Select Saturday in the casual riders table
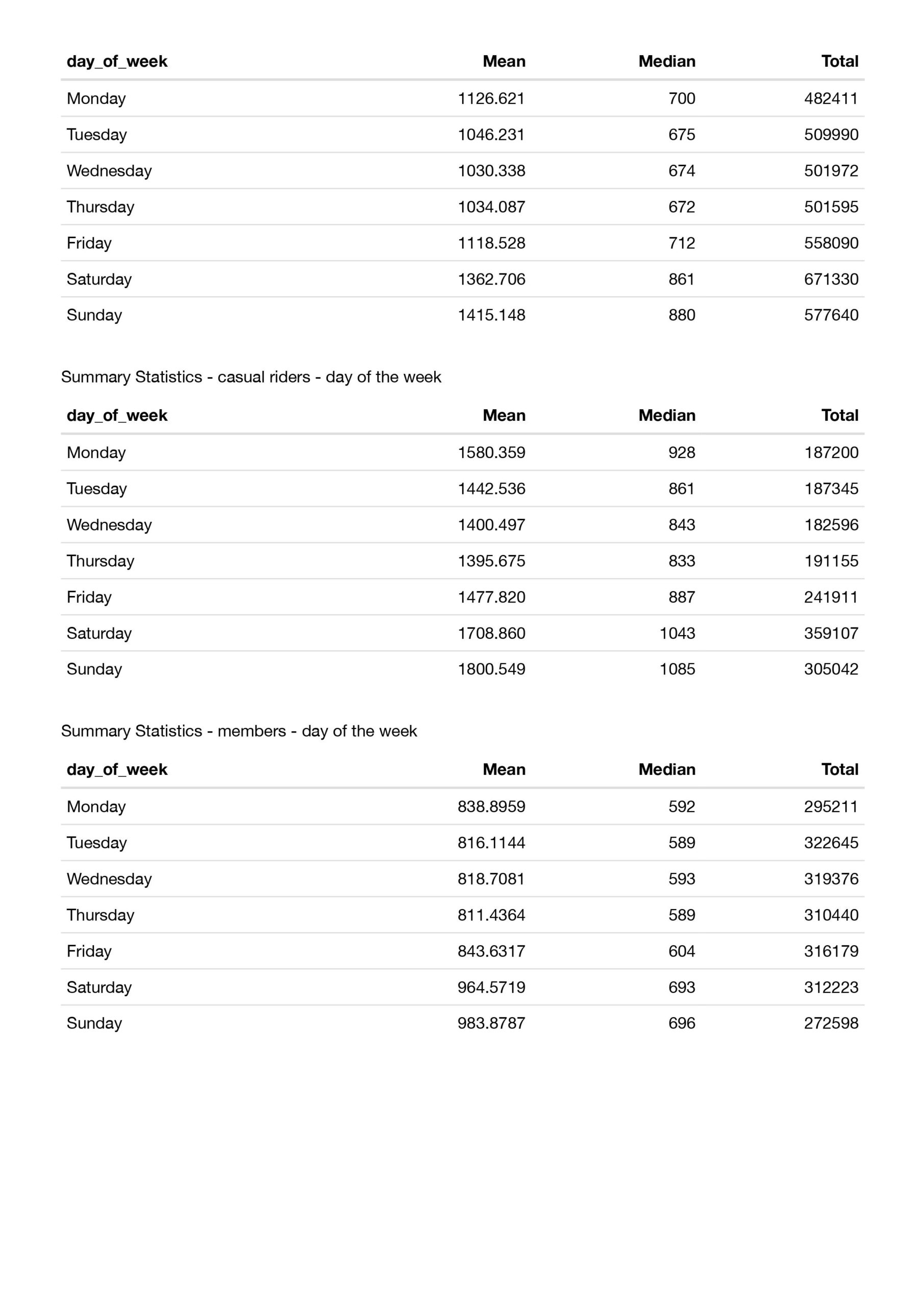Screen dimensions: 924x1306 coord(99,633)
